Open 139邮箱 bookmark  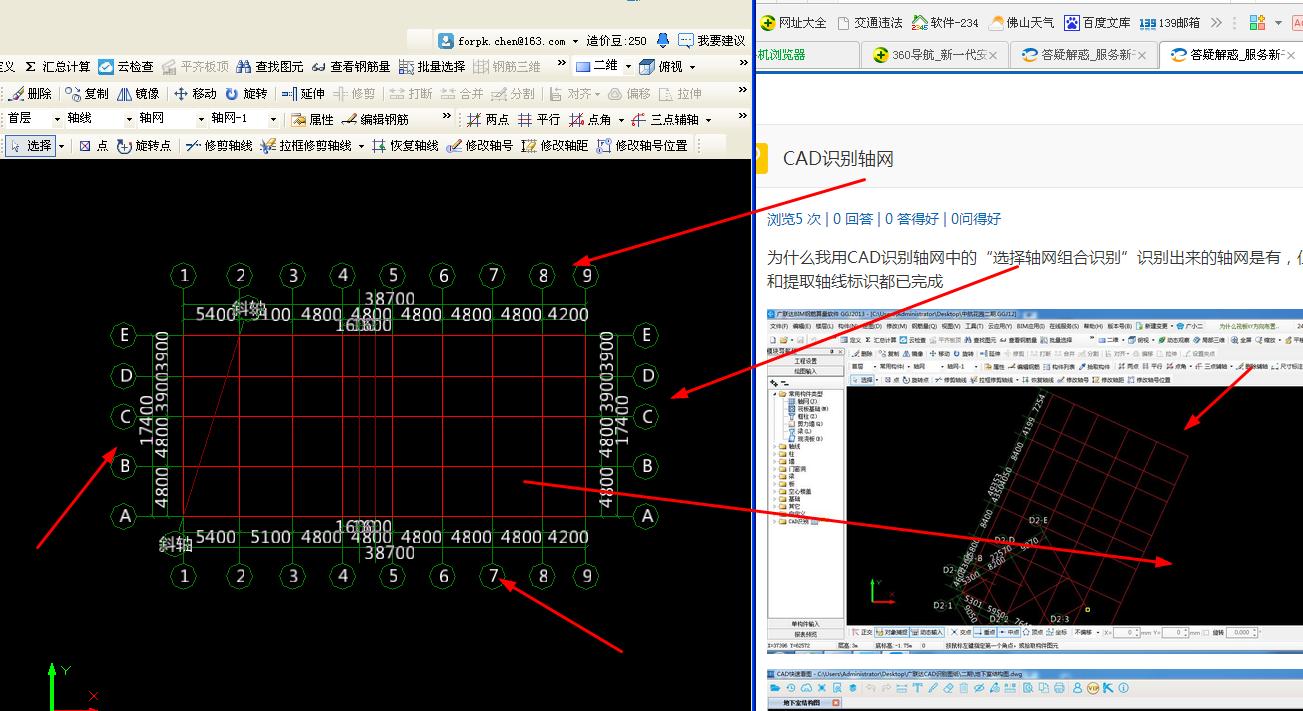click(1169, 22)
